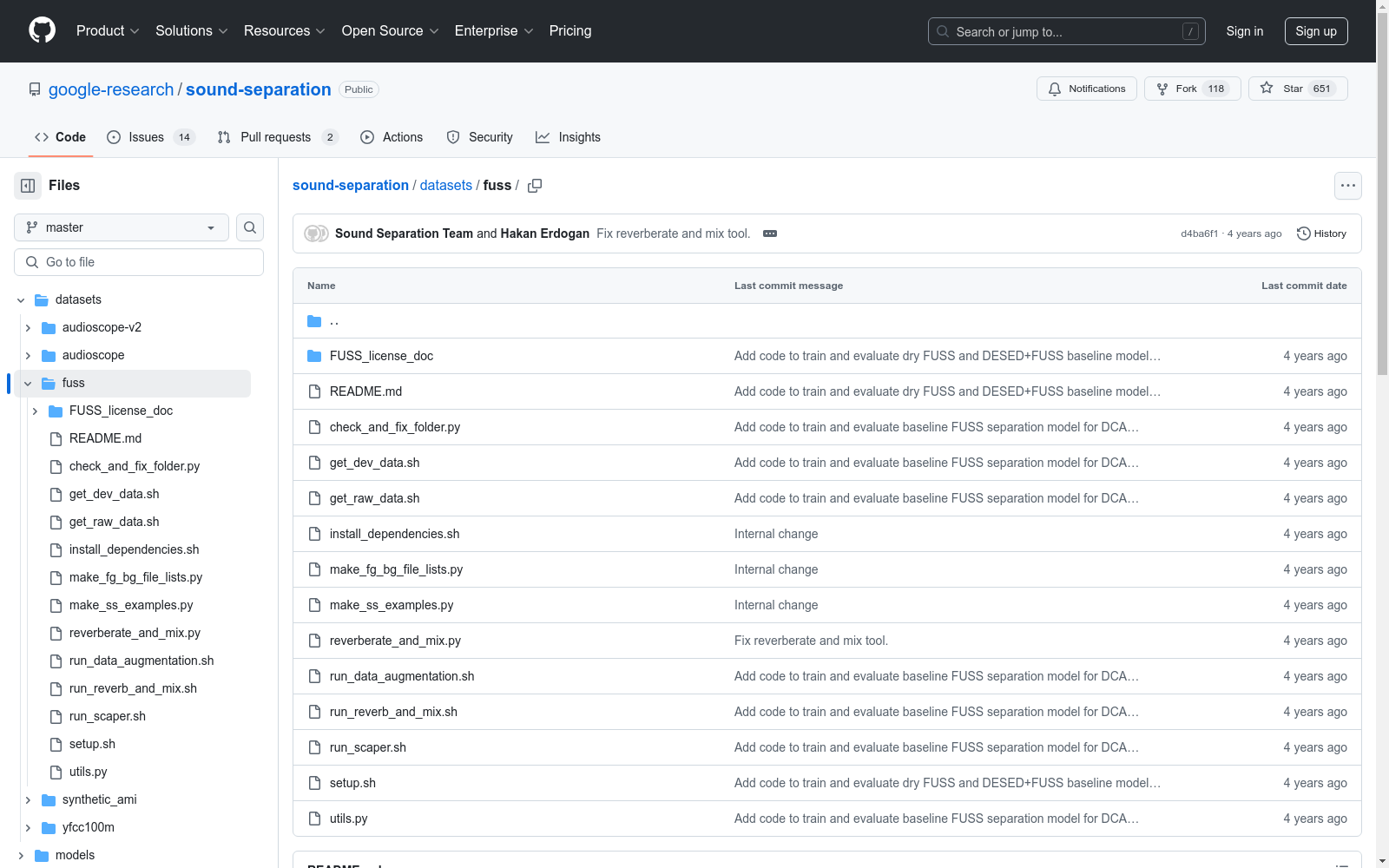Switch to the Security tab

479,137
